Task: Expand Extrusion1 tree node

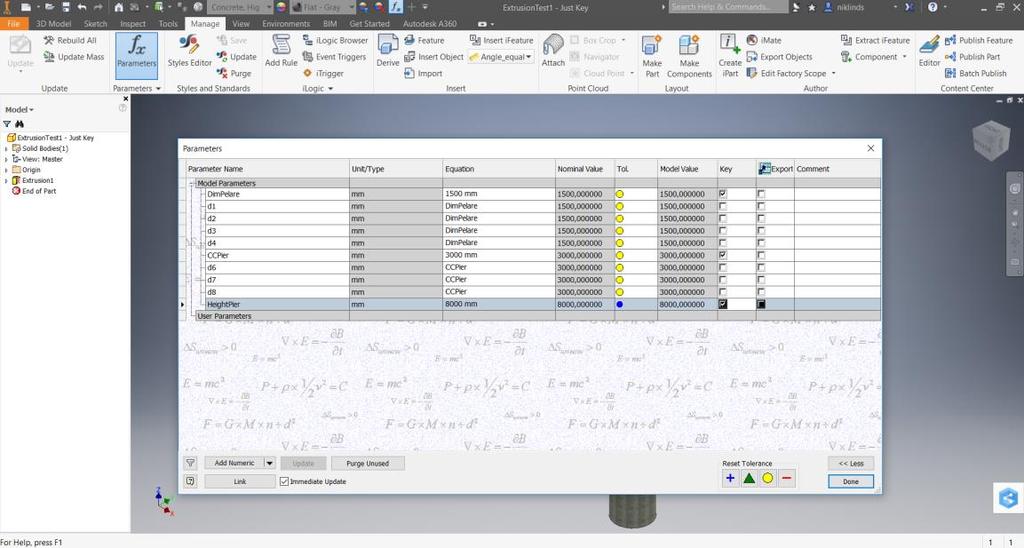Action: click(7, 181)
